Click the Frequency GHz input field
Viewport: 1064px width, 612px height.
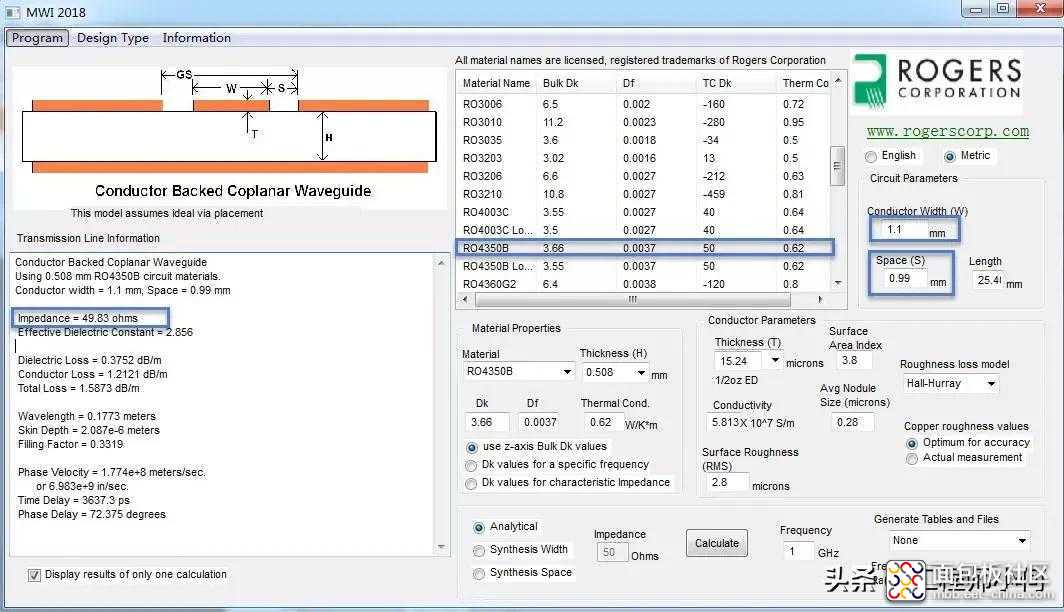click(797, 551)
